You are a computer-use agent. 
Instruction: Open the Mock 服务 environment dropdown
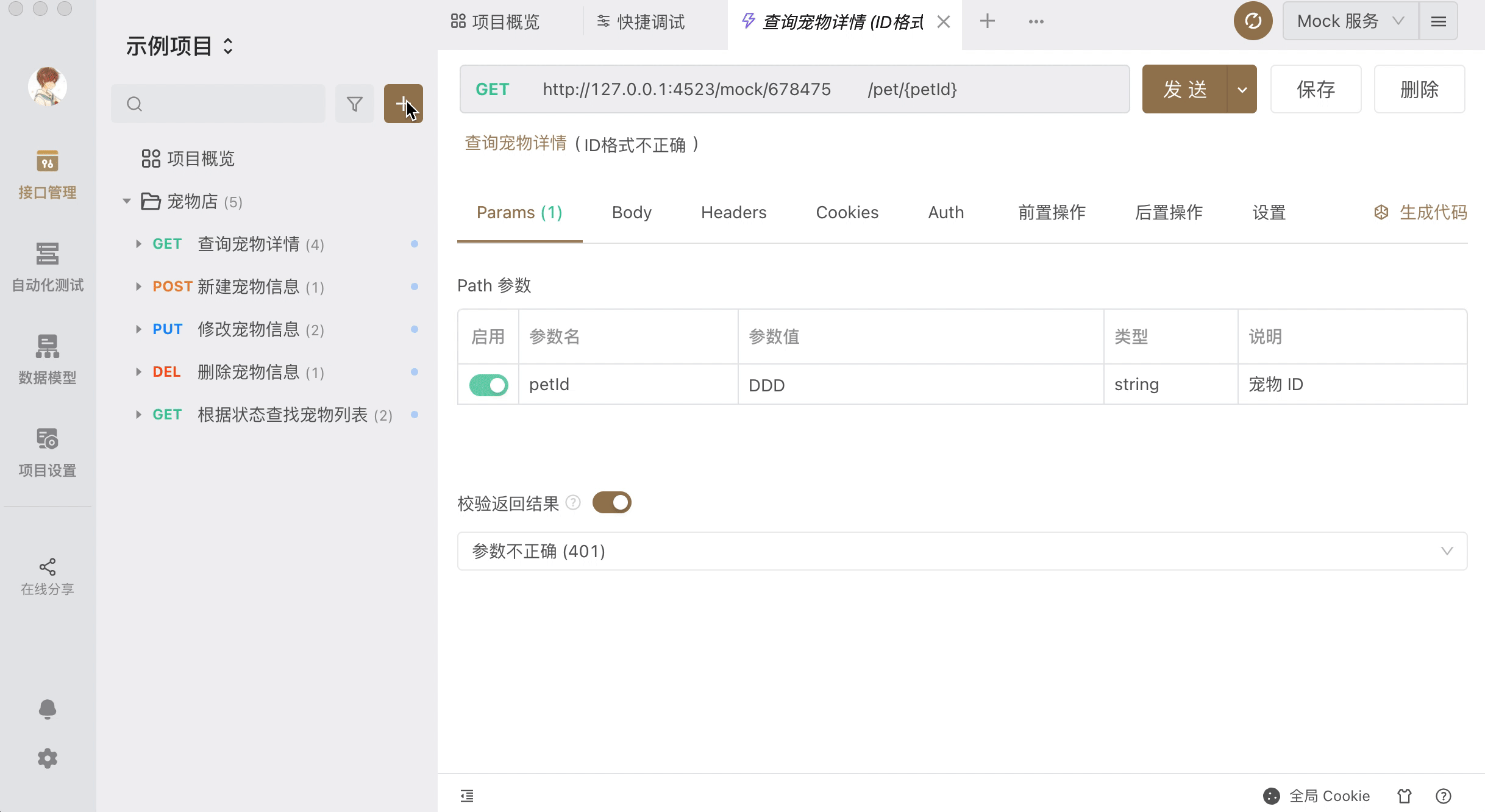(1350, 21)
